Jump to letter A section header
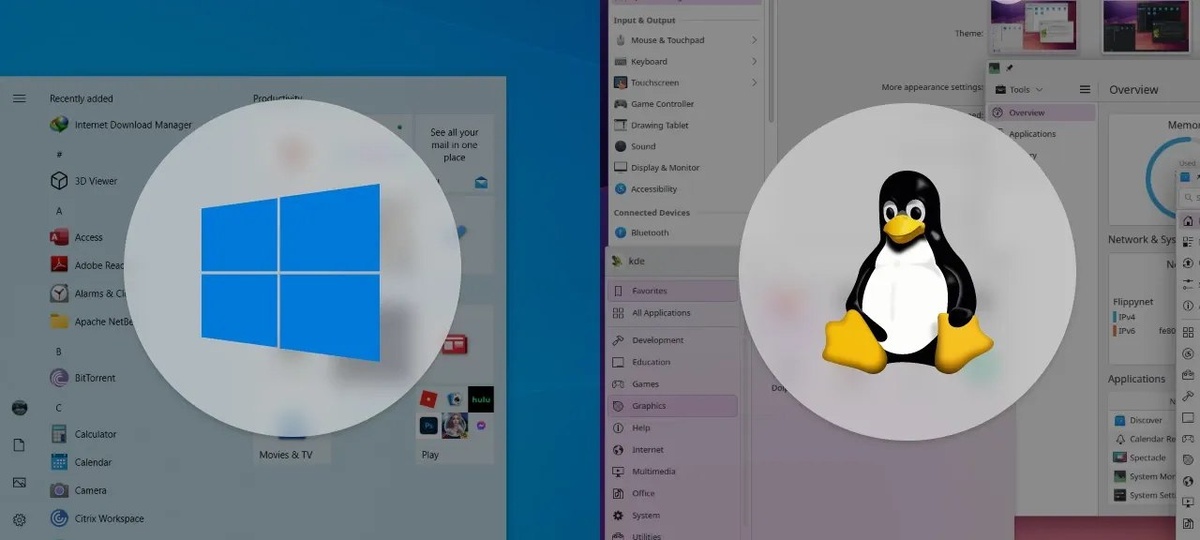This screenshot has height=540, width=1200. (x=59, y=211)
